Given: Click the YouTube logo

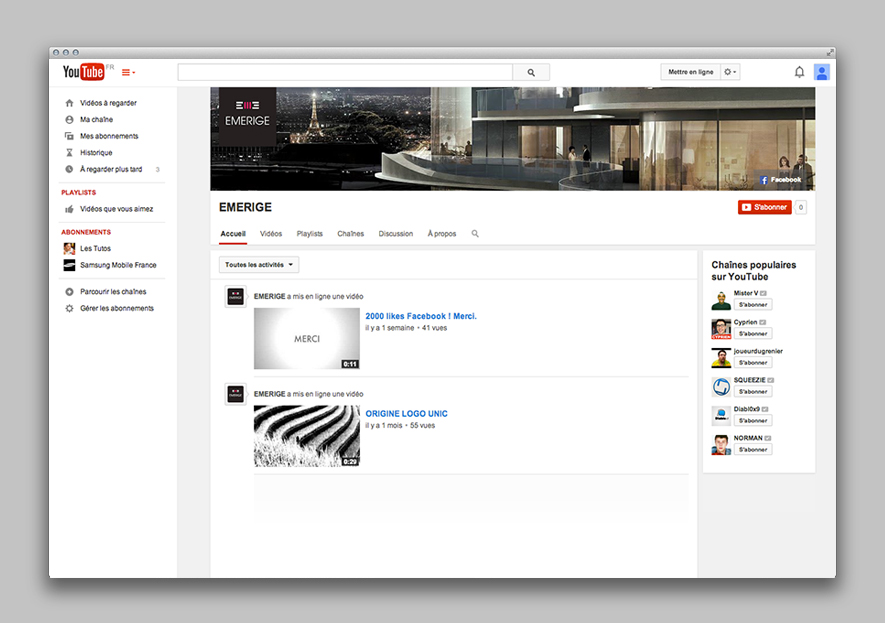Looking at the screenshot, I should tap(84, 72).
